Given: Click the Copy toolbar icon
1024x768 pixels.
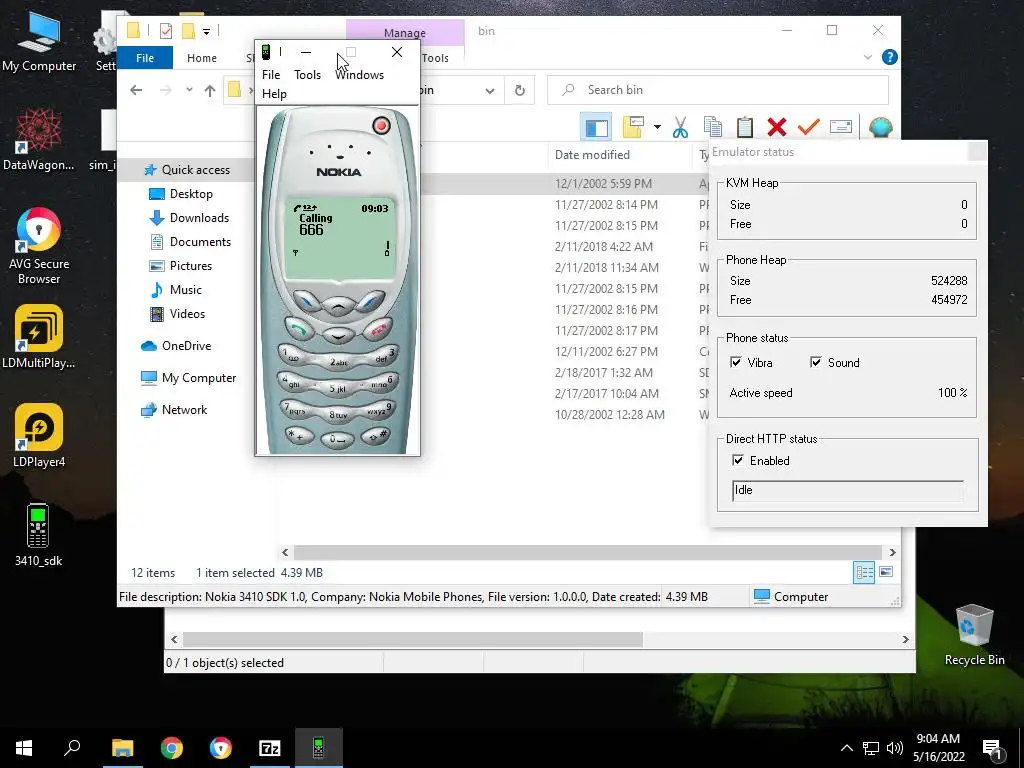Looking at the screenshot, I should [712, 127].
